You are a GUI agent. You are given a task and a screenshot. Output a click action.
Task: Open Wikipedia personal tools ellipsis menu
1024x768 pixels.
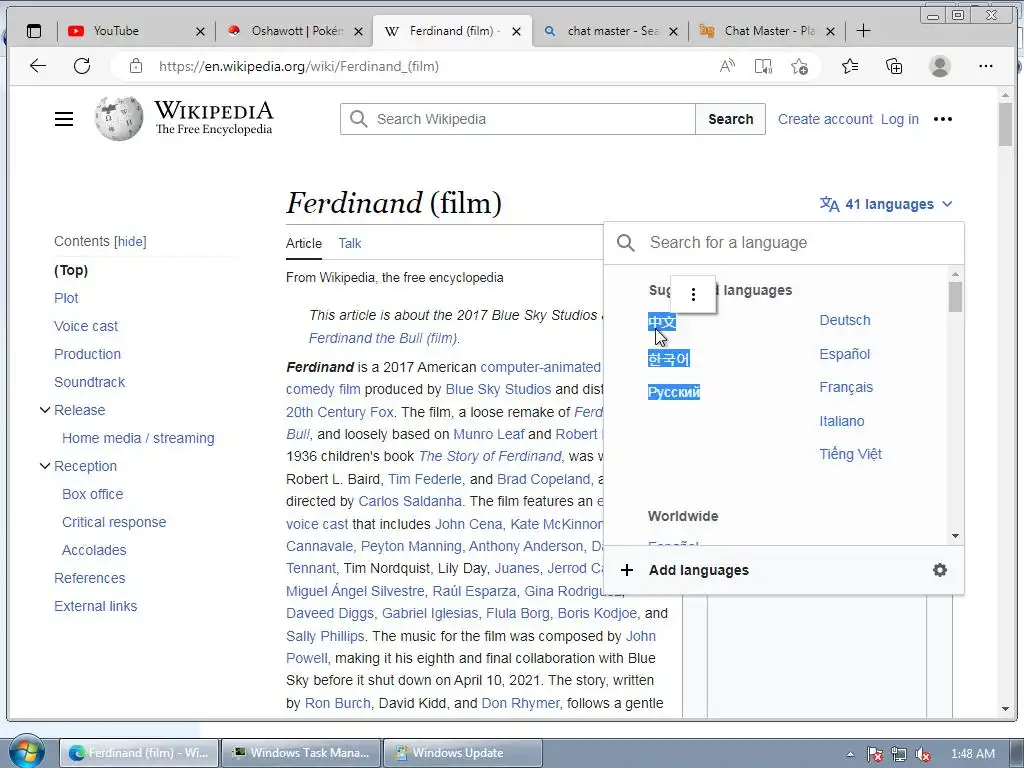click(x=942, y=119)
